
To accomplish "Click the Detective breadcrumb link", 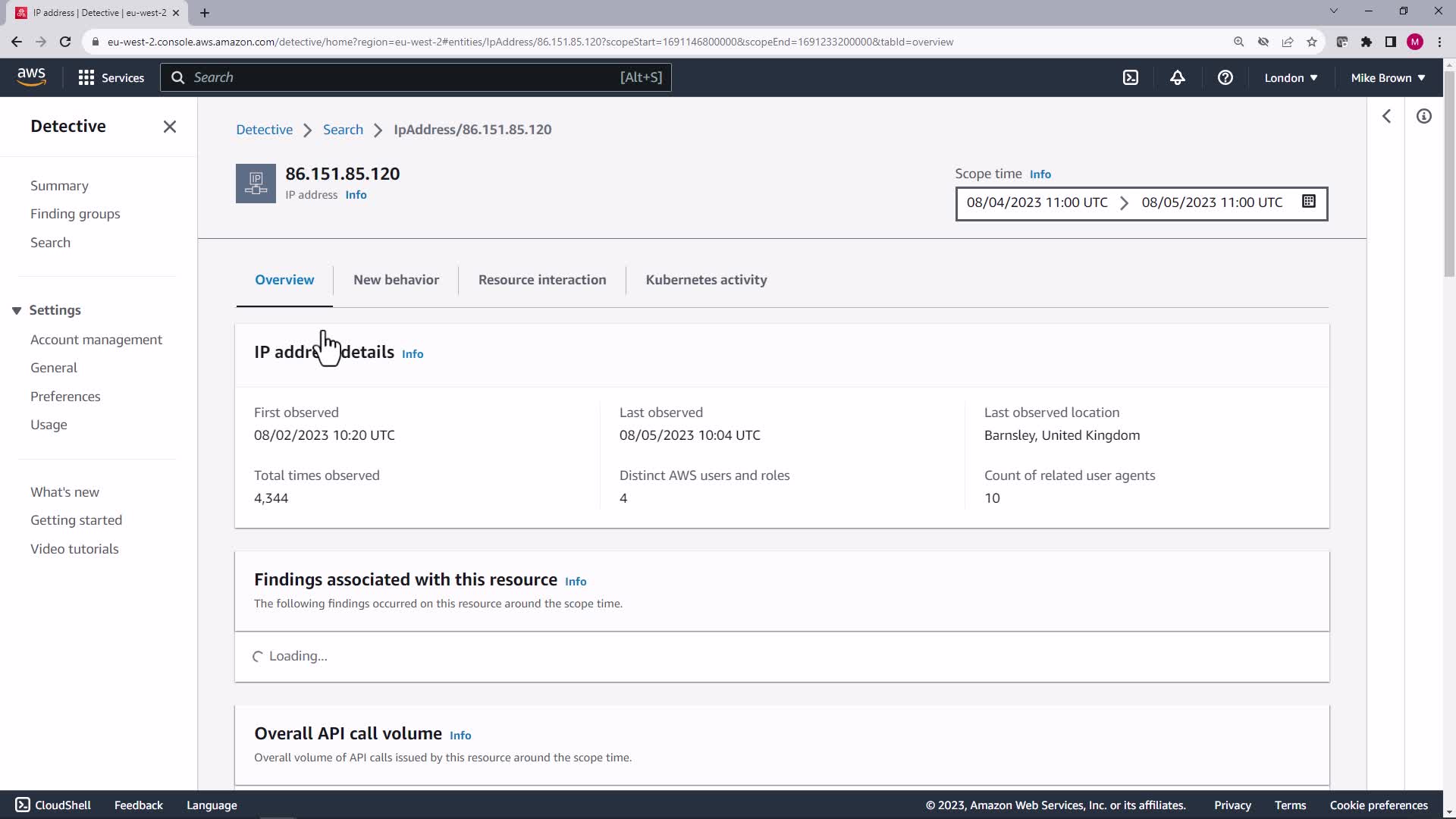I will click(x=264, y=130).
